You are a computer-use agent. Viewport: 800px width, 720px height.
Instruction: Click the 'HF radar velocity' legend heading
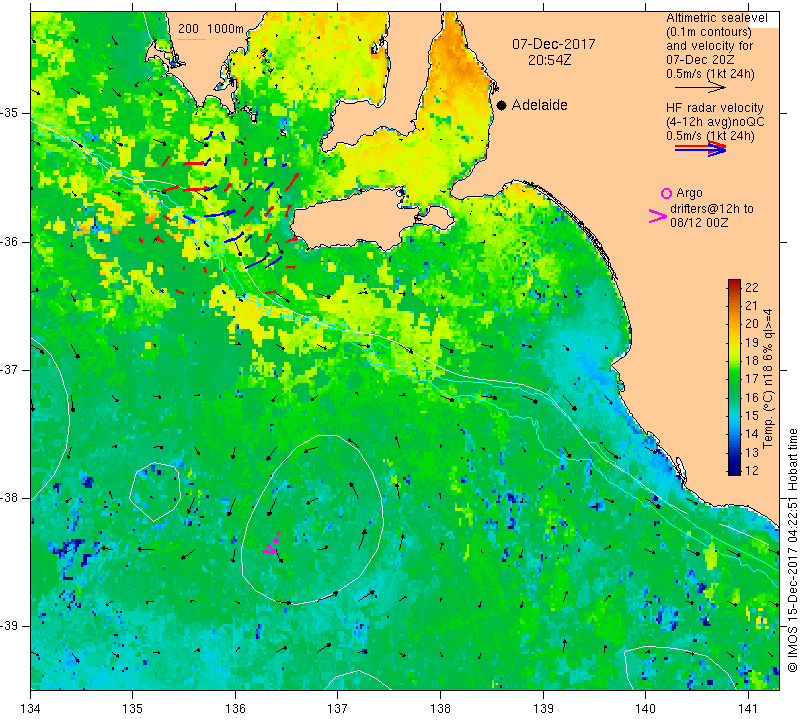[x=714, y=108]
